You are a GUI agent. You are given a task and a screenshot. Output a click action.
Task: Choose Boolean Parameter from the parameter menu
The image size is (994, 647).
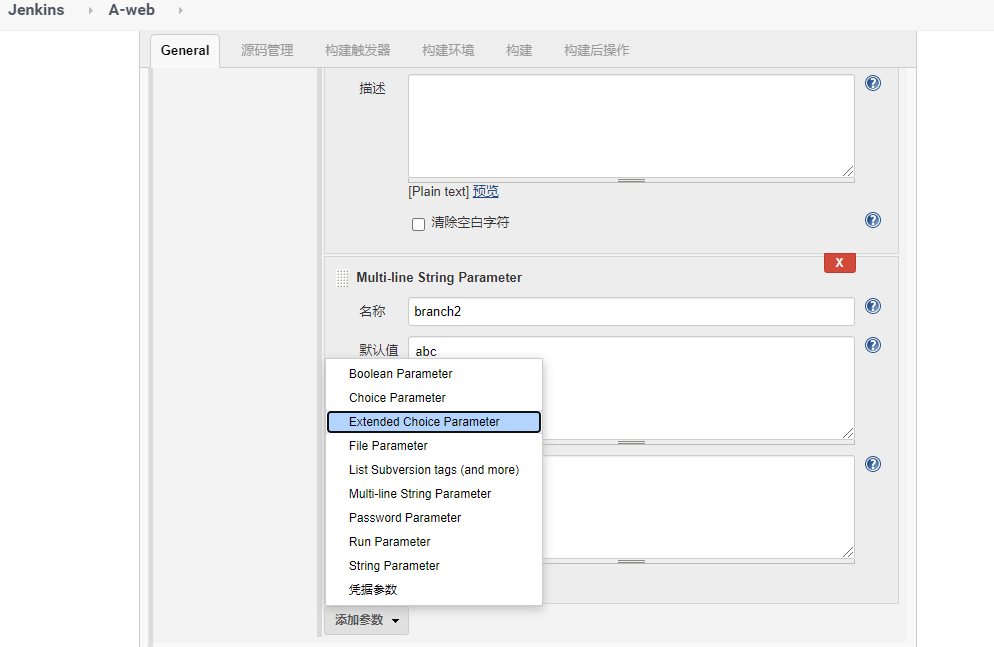pyautogui.click(x=400, y=373)
